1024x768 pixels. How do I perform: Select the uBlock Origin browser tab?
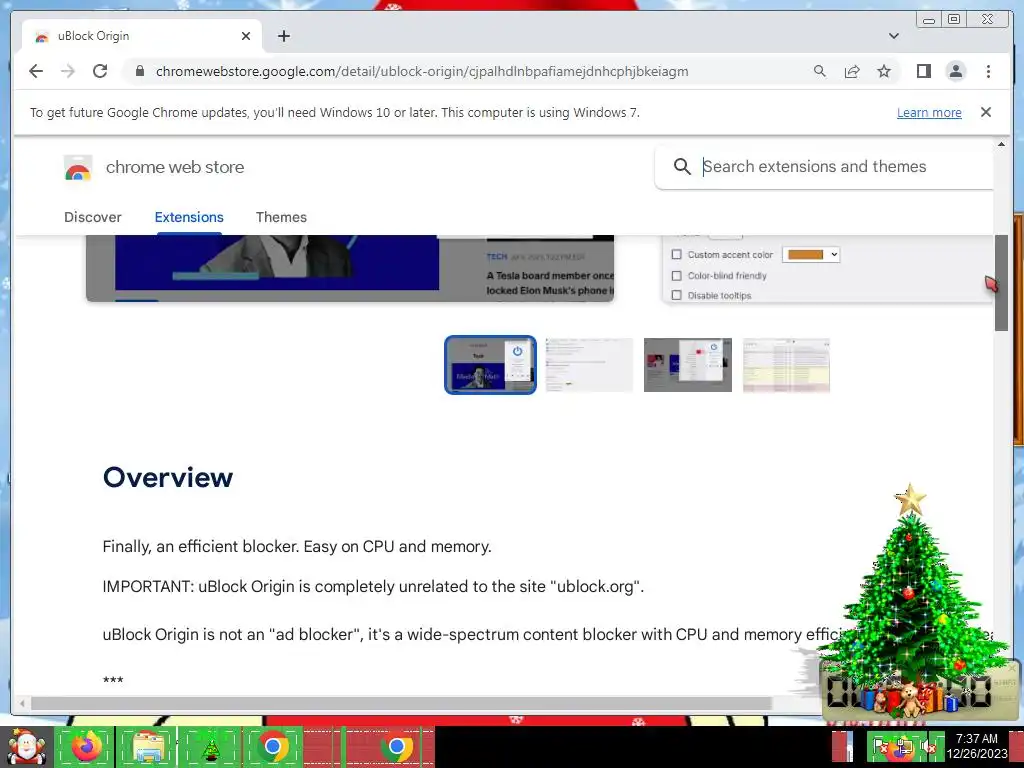click(142, 36)
